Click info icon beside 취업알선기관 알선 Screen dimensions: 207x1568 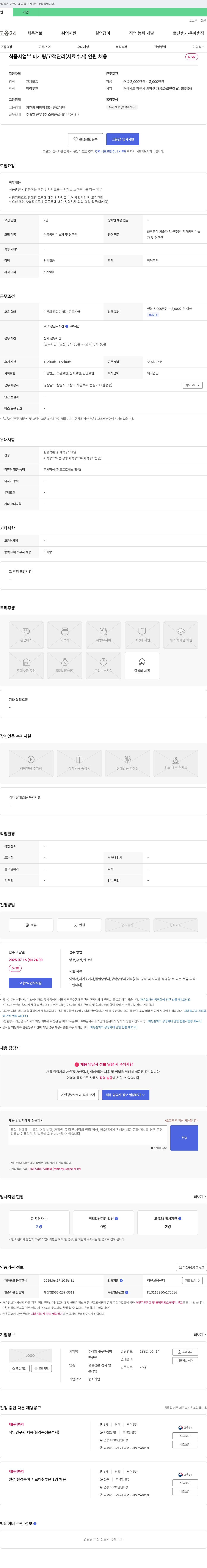tap(117, 1219)
